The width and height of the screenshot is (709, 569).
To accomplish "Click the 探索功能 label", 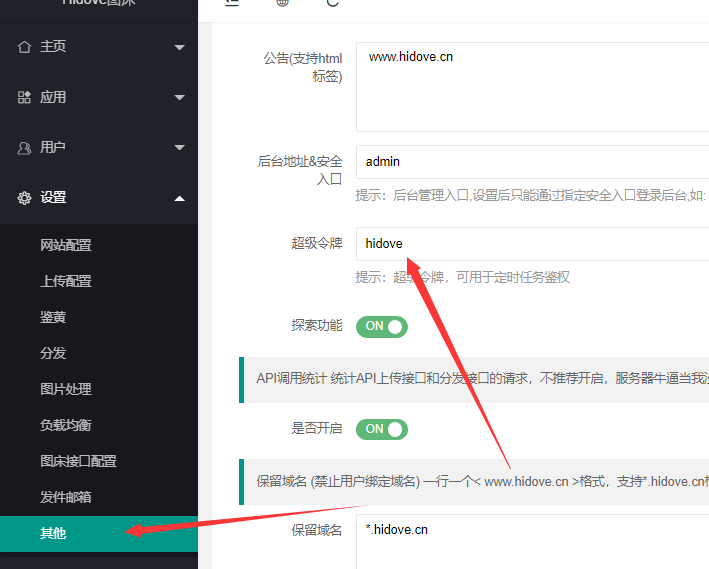I will 317,325.
